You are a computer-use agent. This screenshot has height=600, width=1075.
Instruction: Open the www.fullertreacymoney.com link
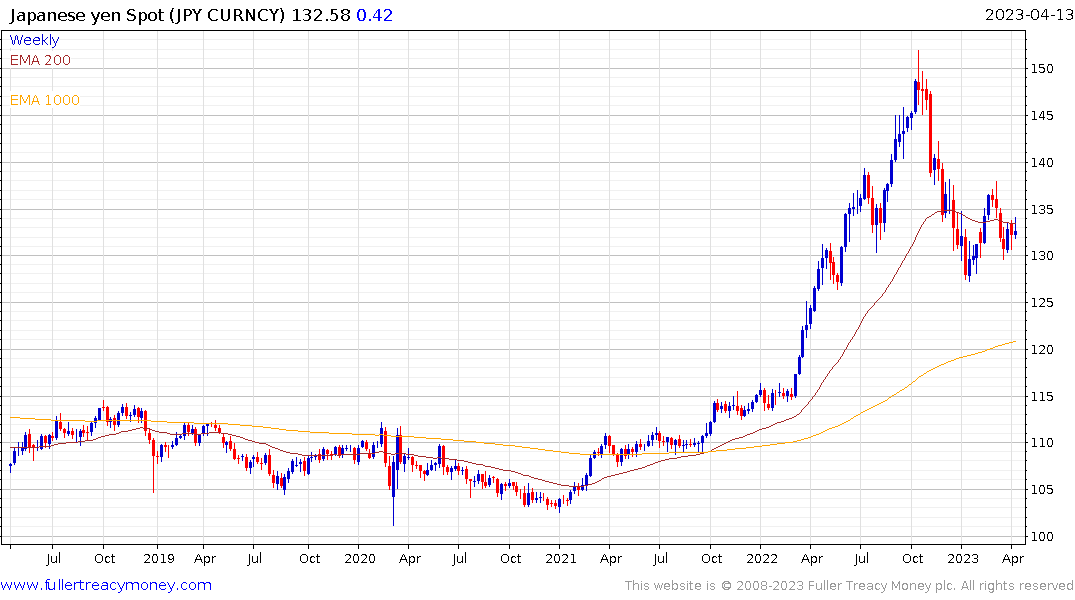point(106,585)
